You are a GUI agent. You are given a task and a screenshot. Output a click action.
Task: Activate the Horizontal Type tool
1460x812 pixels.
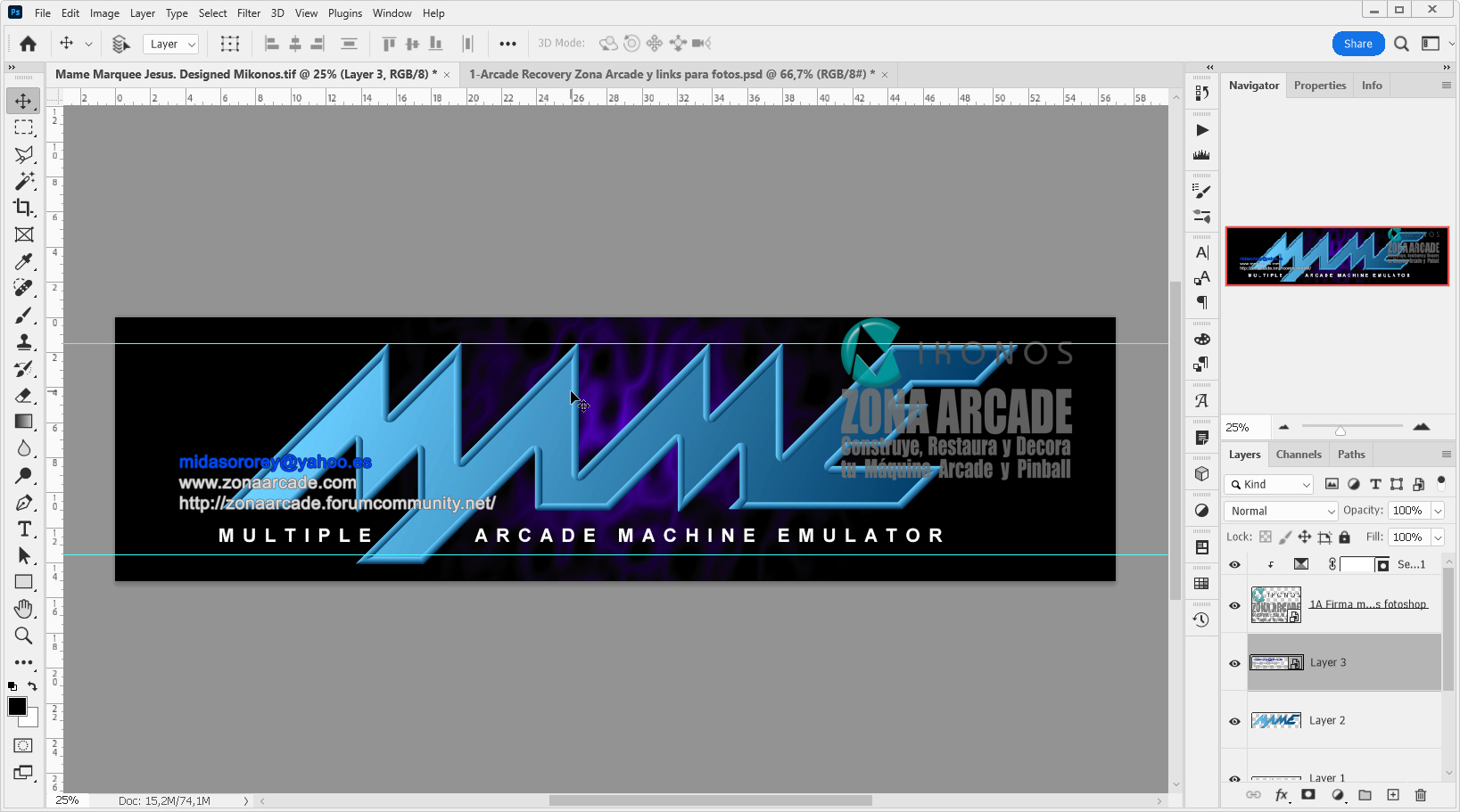point(23,529)
